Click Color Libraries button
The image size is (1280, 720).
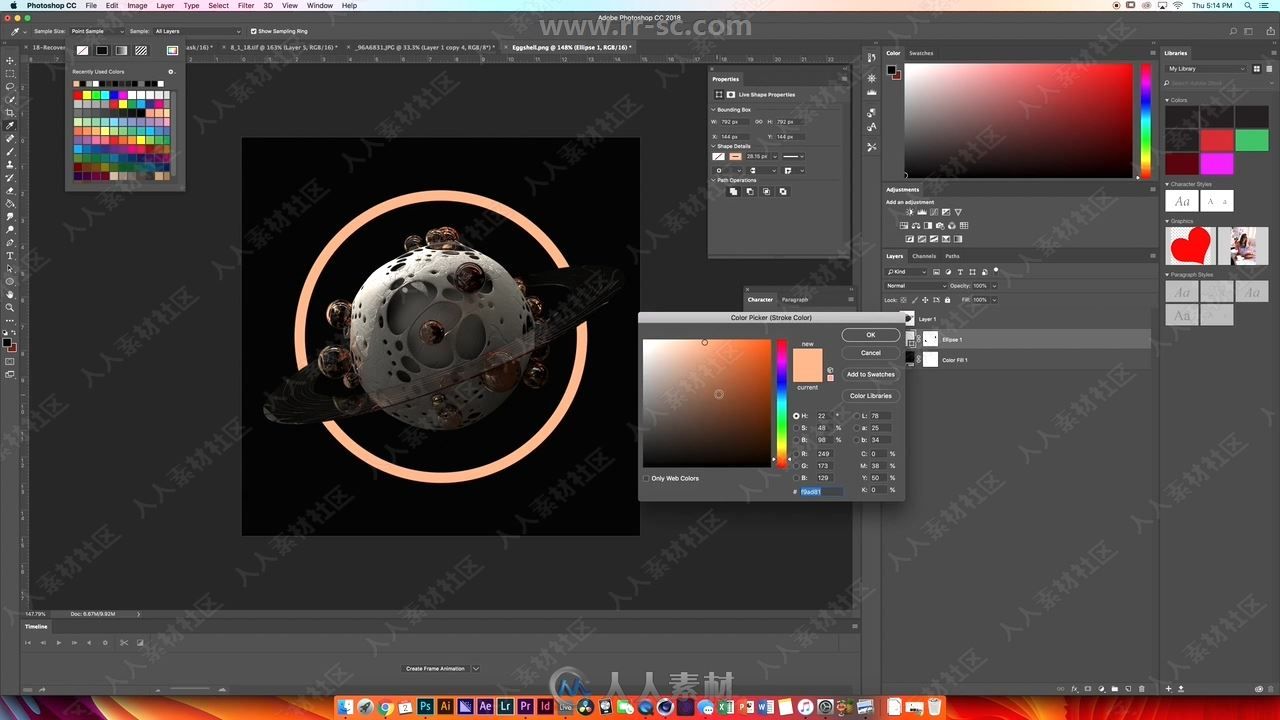pyautogui.click(x=871, y=396)
